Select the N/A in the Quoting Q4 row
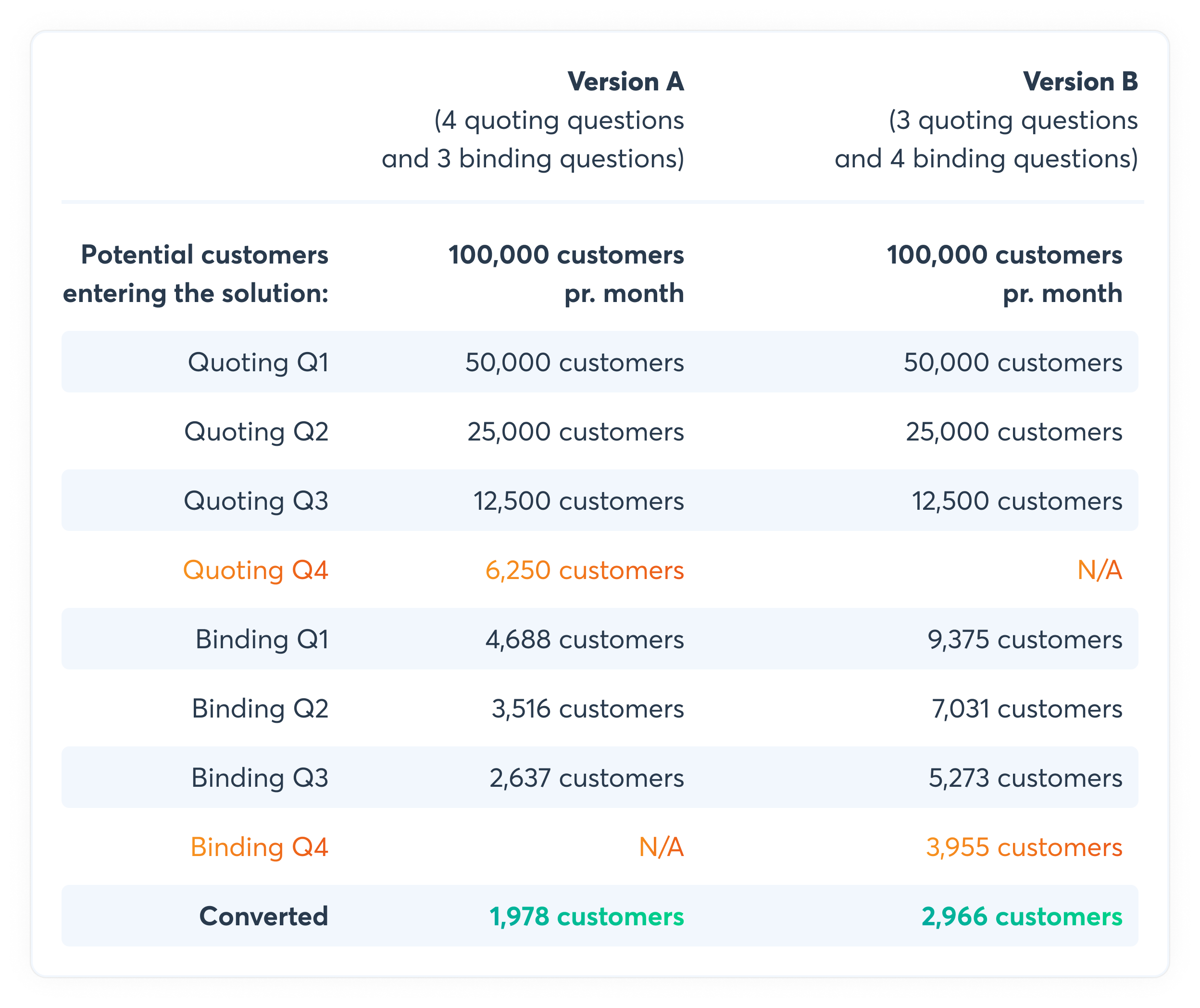This screenshot has height=1008, width=1200. pos(1100,570)
